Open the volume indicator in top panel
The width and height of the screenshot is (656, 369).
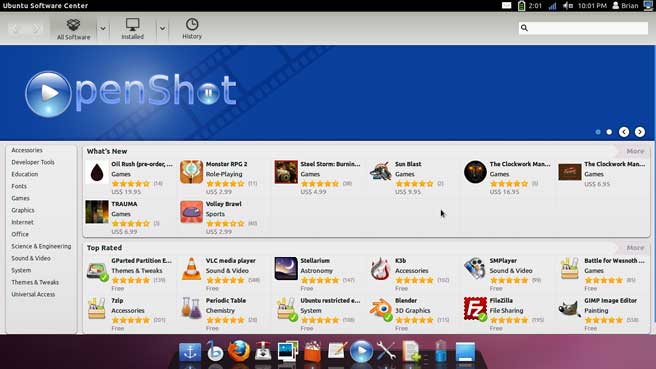(x=567, y=5)
